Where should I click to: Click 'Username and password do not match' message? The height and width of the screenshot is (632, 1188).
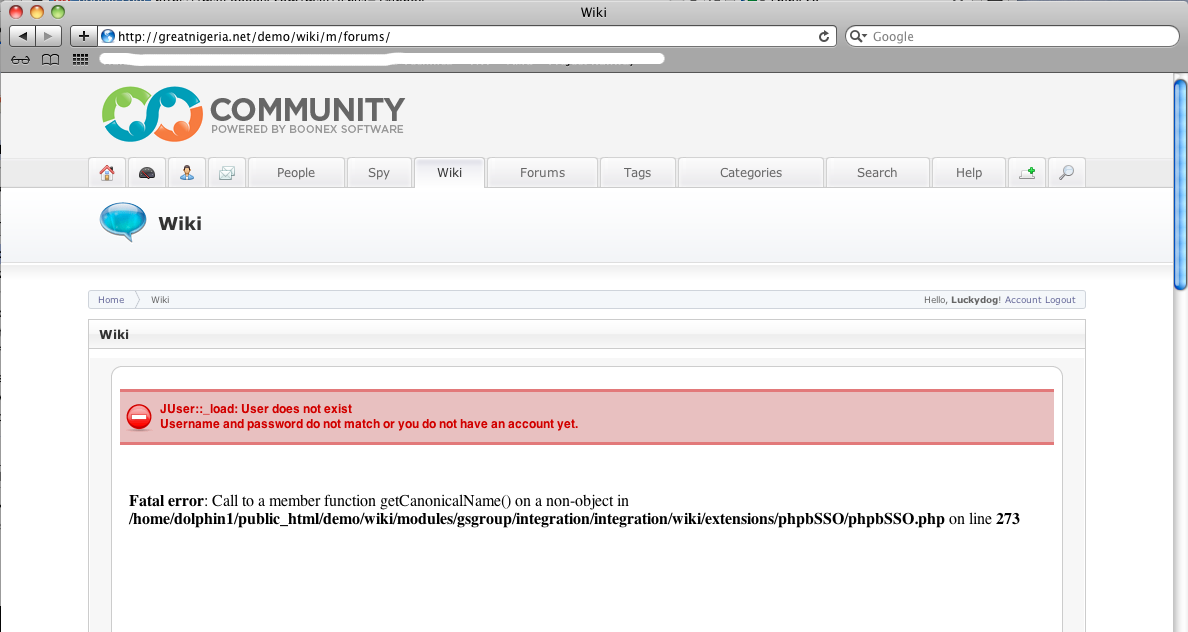click(369, 424)
